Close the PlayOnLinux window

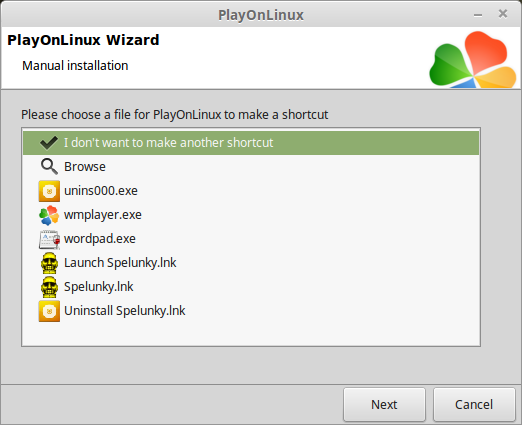tap(503, 14)
